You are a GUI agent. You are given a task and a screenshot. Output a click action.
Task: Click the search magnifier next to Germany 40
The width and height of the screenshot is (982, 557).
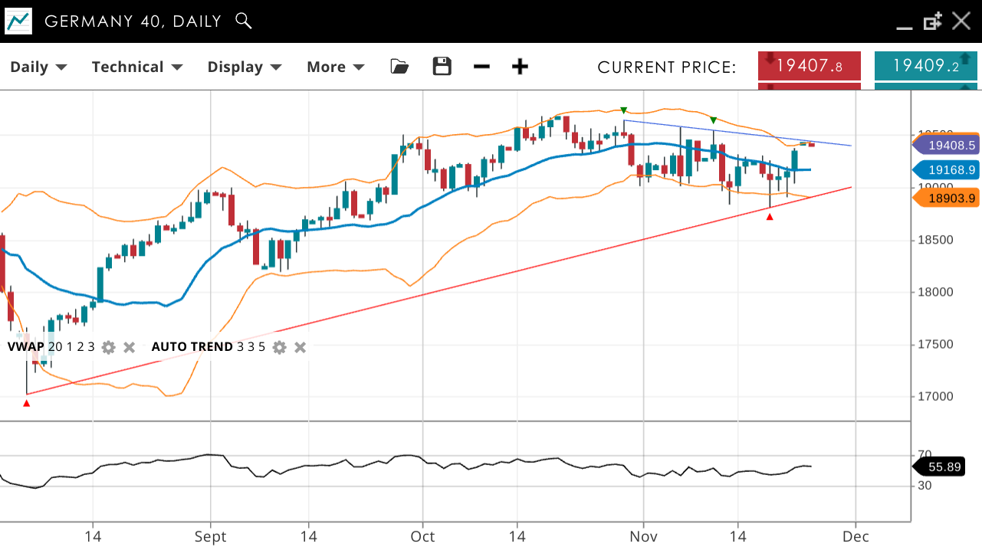click(243, 21)
